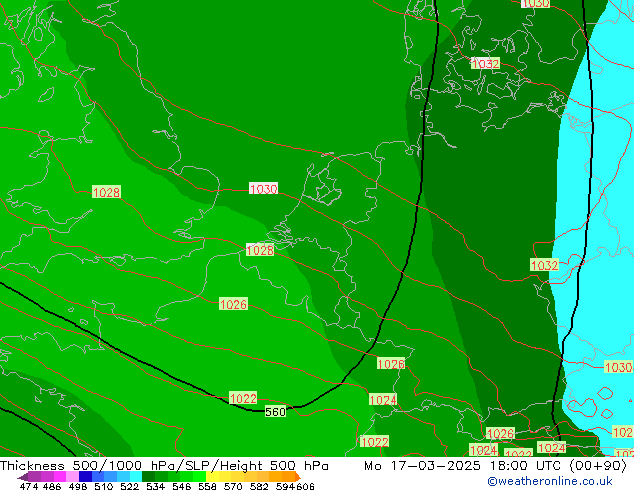Click the 1022 label beside the 560 contour

(x=243, y=398)
